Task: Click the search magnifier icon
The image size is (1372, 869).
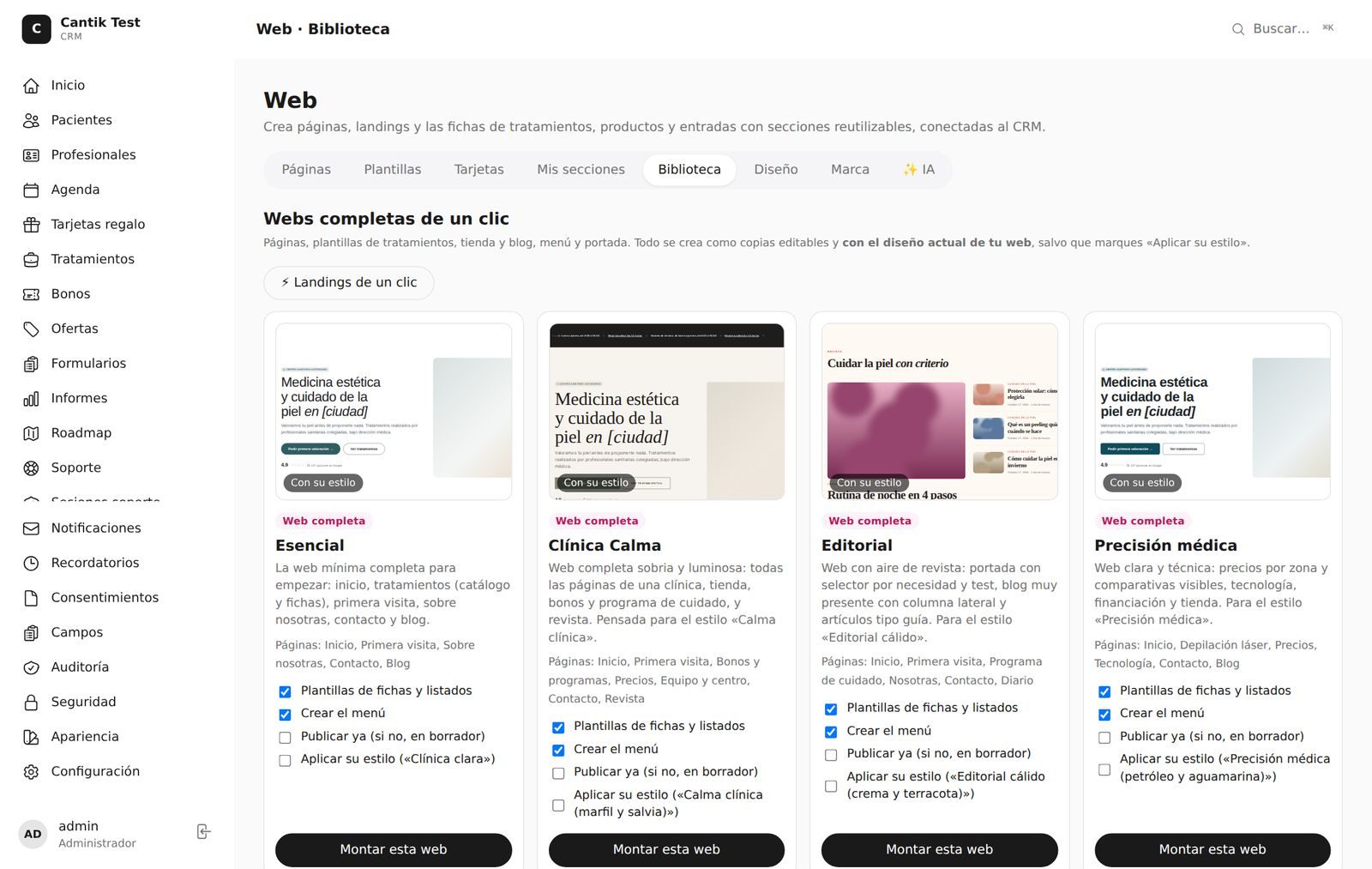Action: (1238, 29)
